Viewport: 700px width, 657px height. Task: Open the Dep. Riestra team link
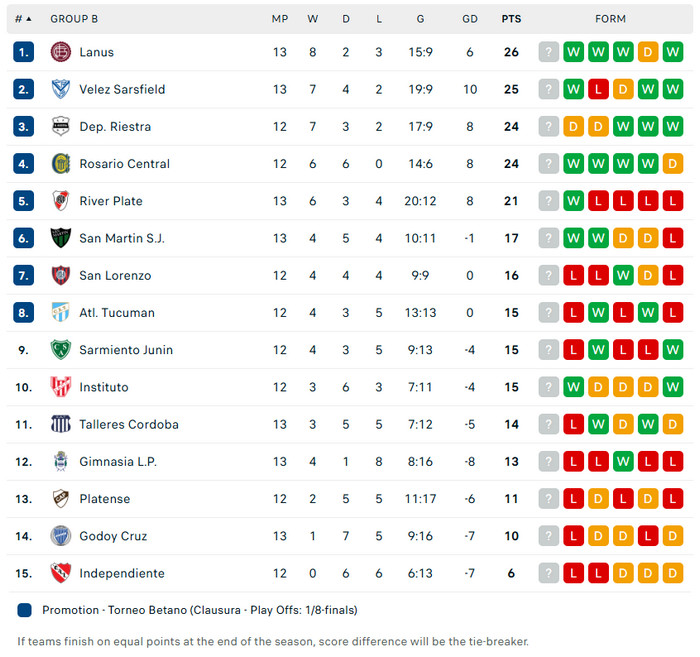point(114,127)
